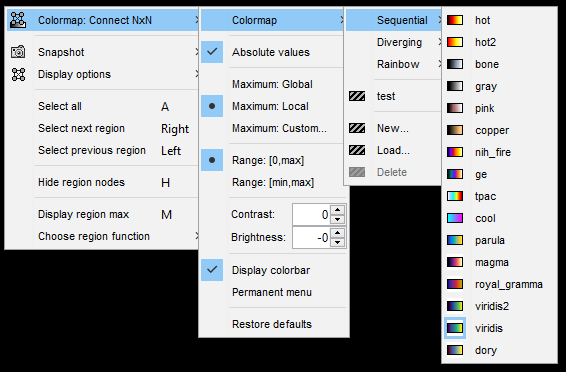Image resolution: width=566 pixels, height=372 pixels.
Task: Click the Snapshot camera icon
Action: [18, 52]
